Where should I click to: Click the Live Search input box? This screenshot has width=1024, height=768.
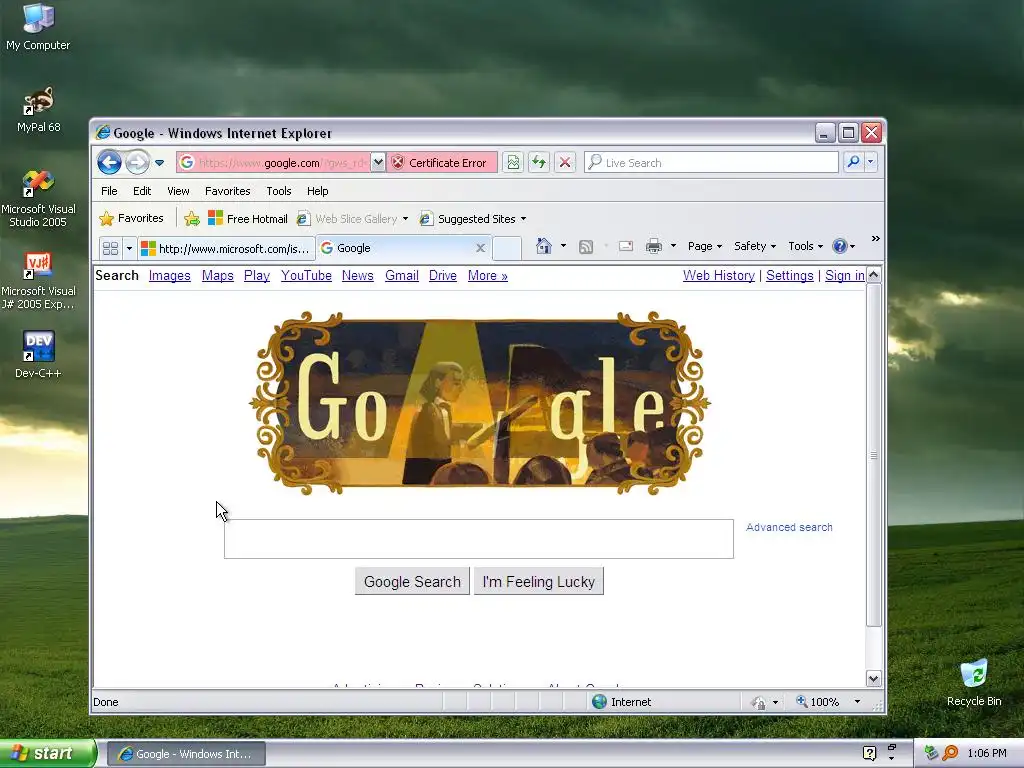point(711,163)
